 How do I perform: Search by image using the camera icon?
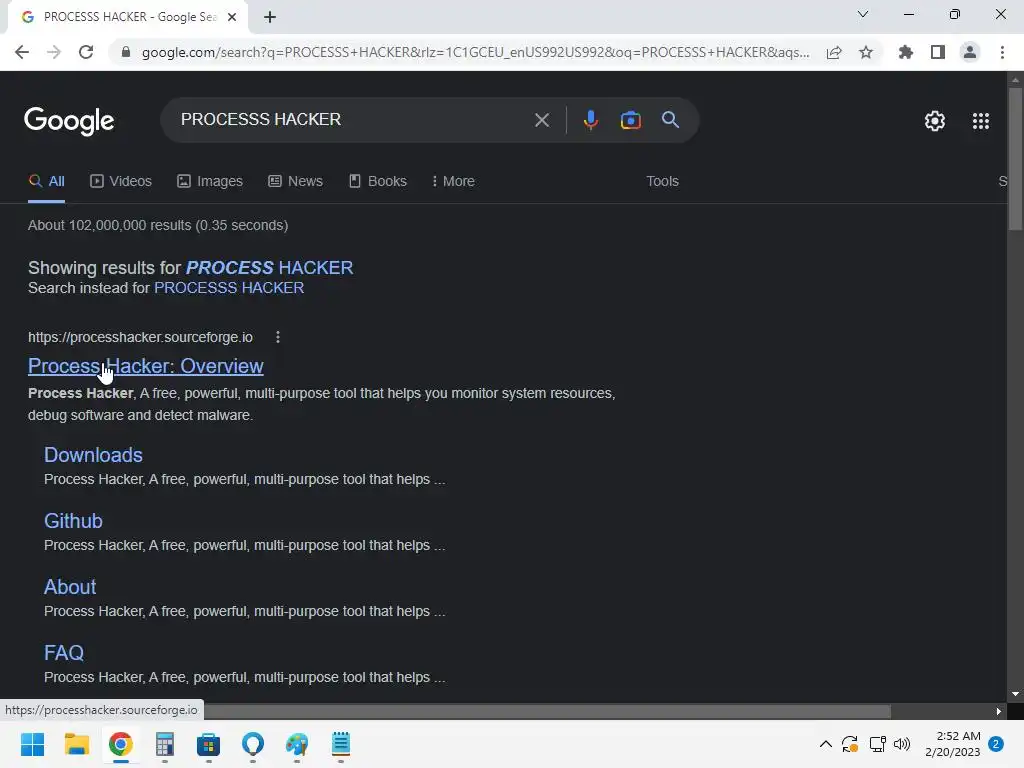point(630,120)
